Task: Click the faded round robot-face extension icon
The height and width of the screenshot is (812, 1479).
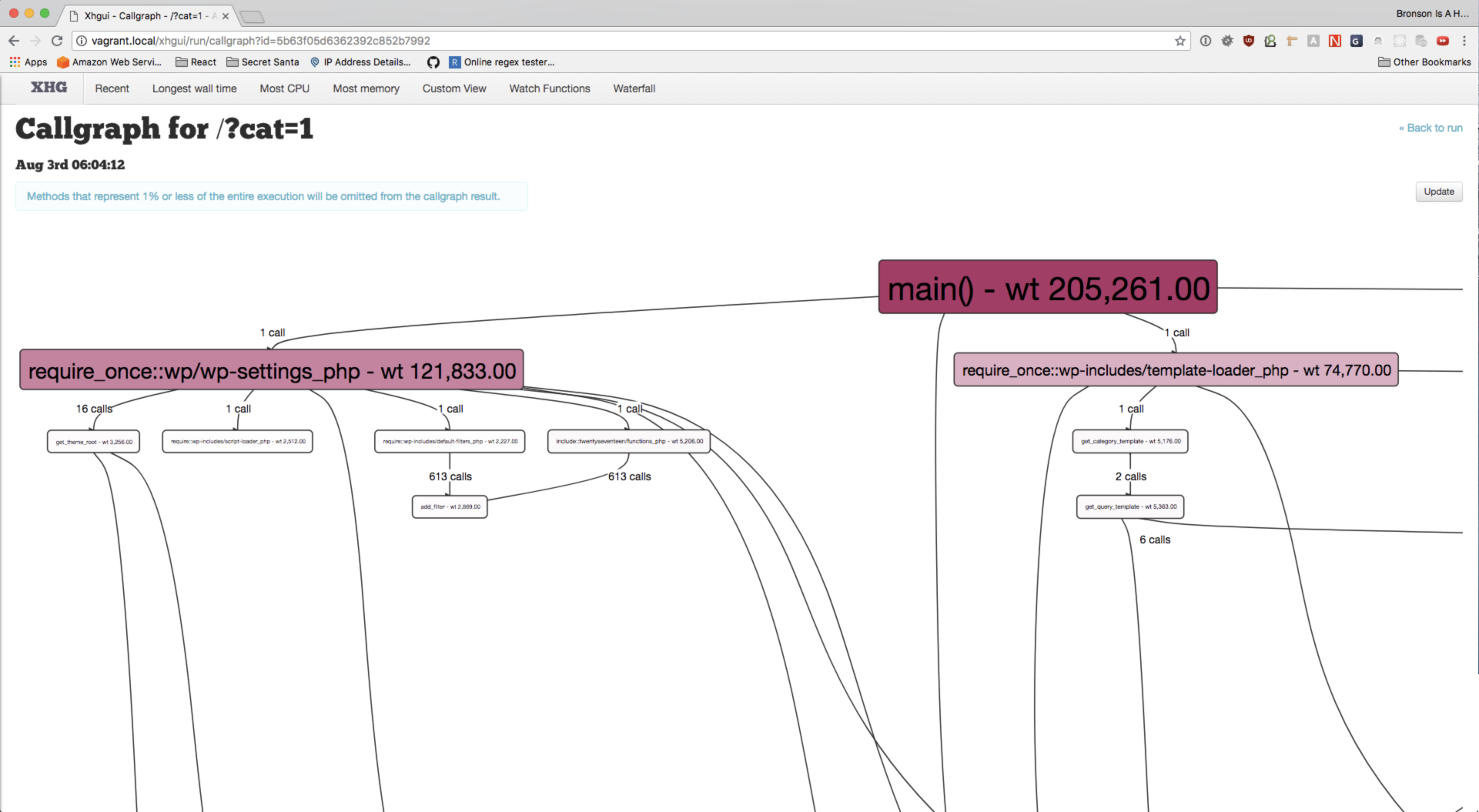Action: (1378, 41)
